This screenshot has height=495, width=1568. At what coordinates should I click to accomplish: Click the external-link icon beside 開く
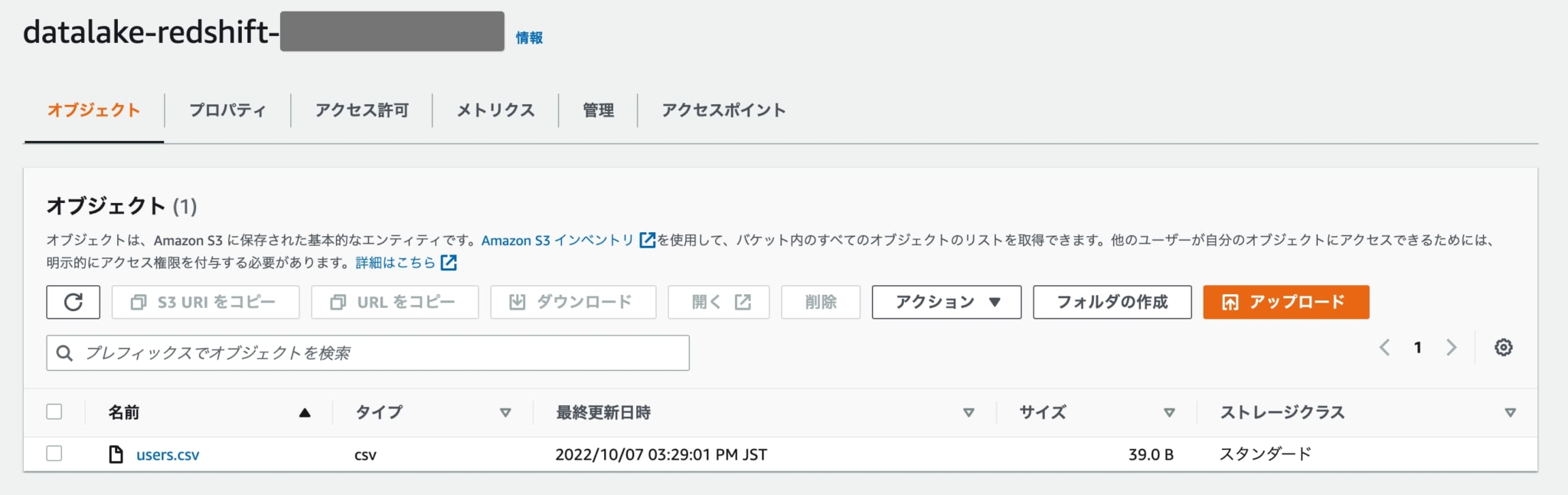click(742, 301)
